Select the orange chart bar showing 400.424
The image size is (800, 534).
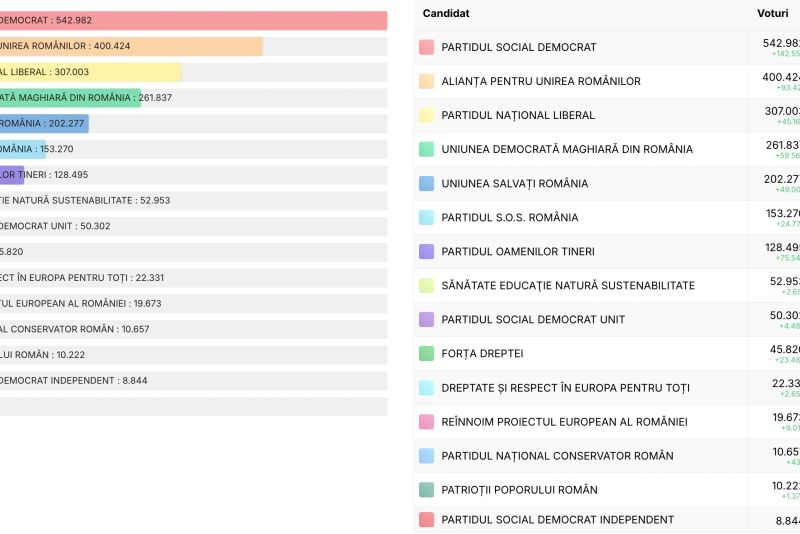pyautogui.click(x=130, y=46)
